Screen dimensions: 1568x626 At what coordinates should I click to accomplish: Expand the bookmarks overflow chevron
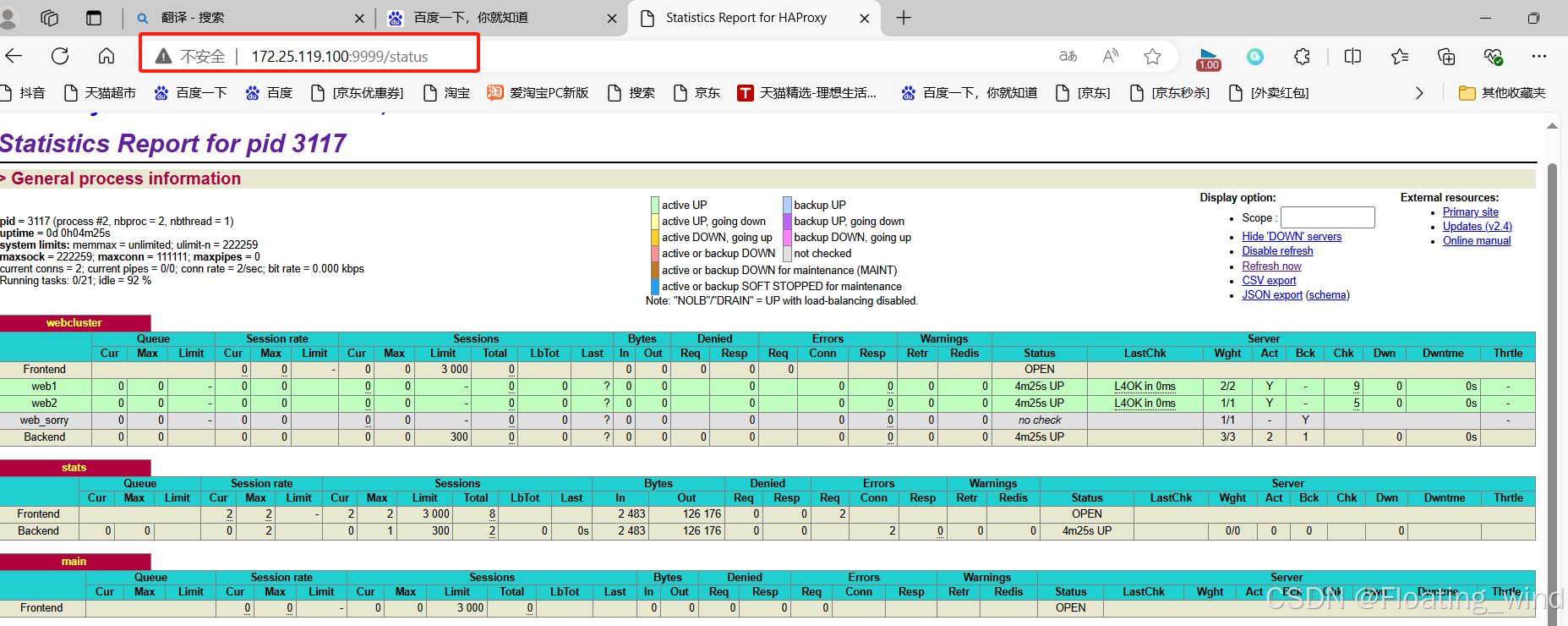tap(1419, 93)
